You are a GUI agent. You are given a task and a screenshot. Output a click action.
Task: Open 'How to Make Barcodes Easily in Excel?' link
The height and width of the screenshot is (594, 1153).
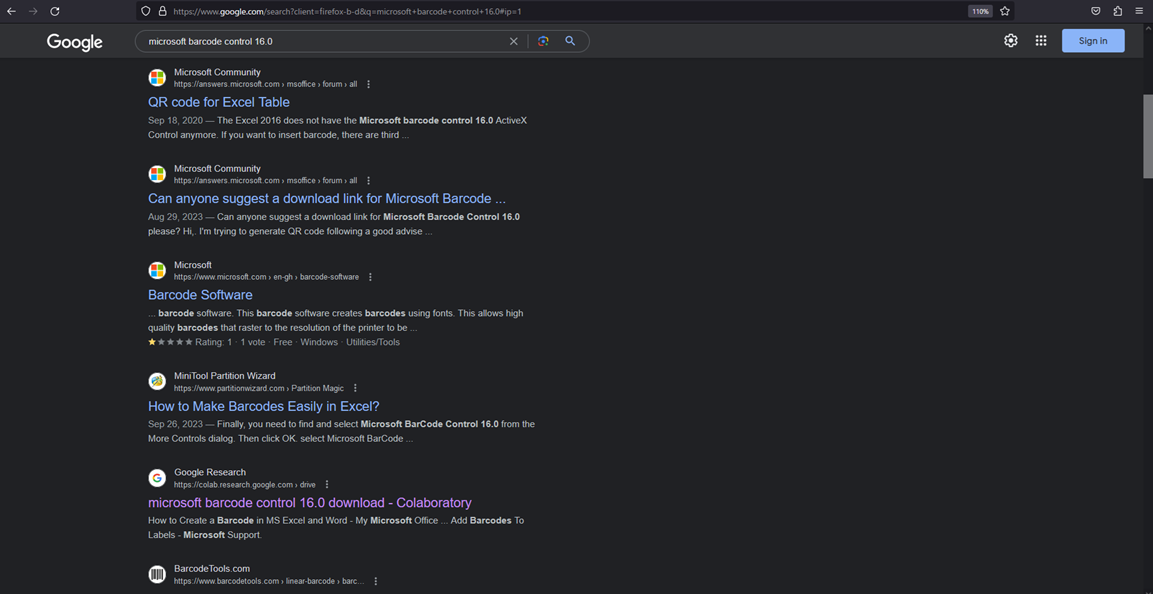pos(264,406)
